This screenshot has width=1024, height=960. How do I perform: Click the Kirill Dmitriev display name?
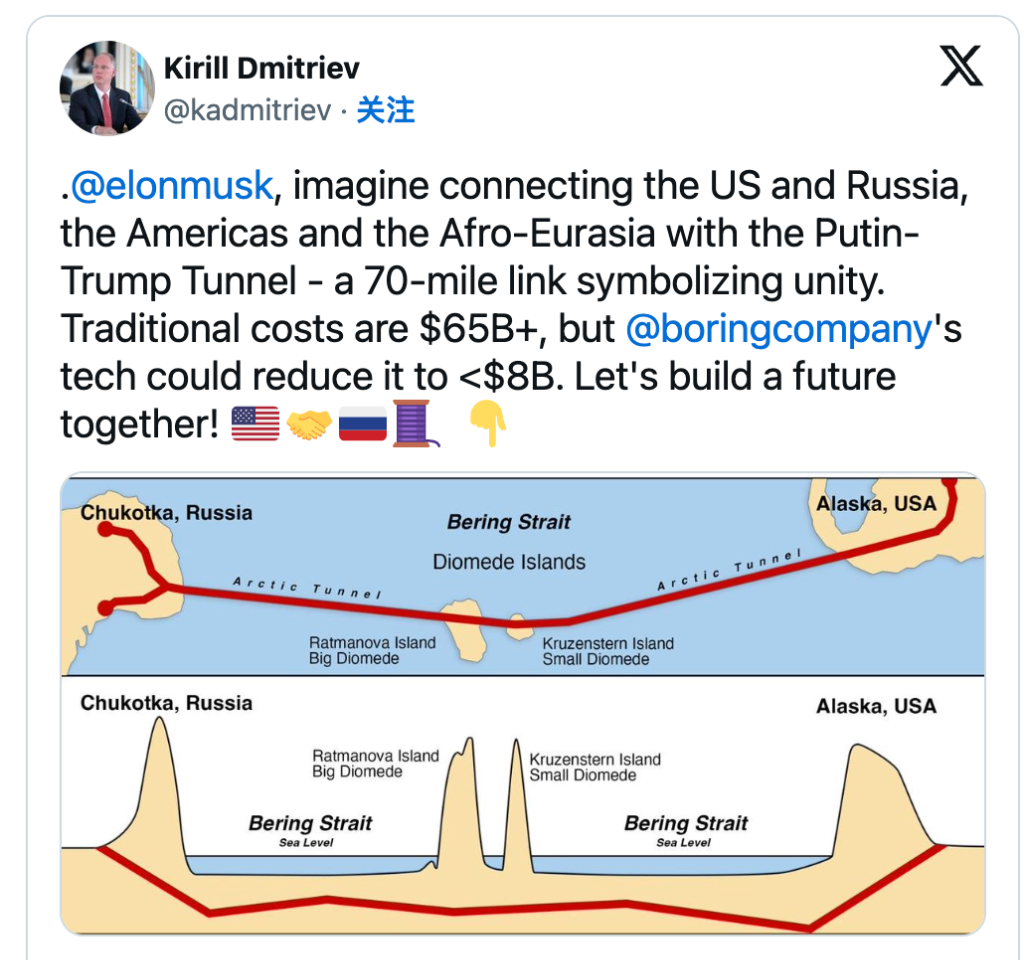coord(261,68)
